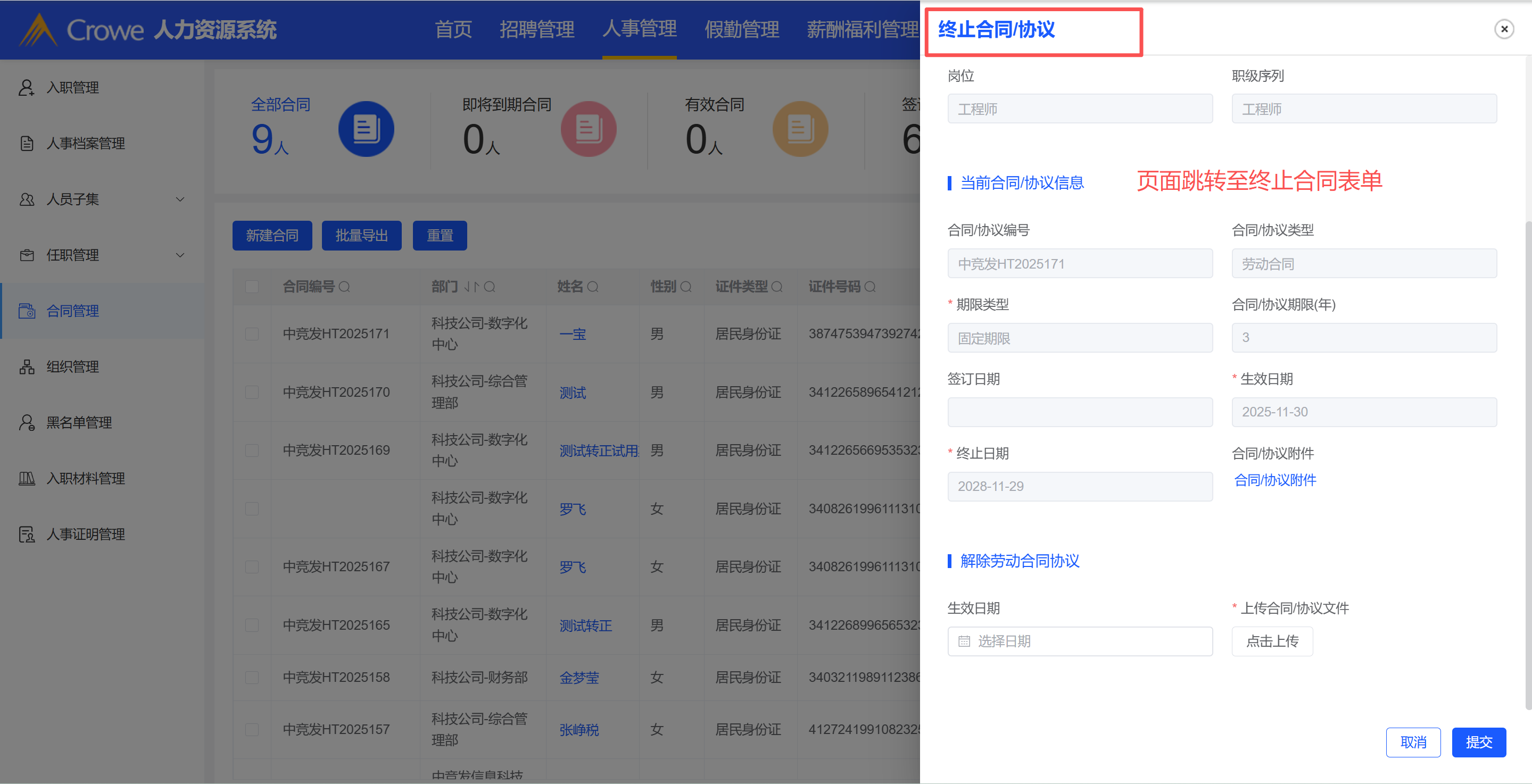This screenshot has height=784, width=1532.
Task: Click the 合同管理 sidebar icon
Action: pyautogui.click(x=27, y=311)
